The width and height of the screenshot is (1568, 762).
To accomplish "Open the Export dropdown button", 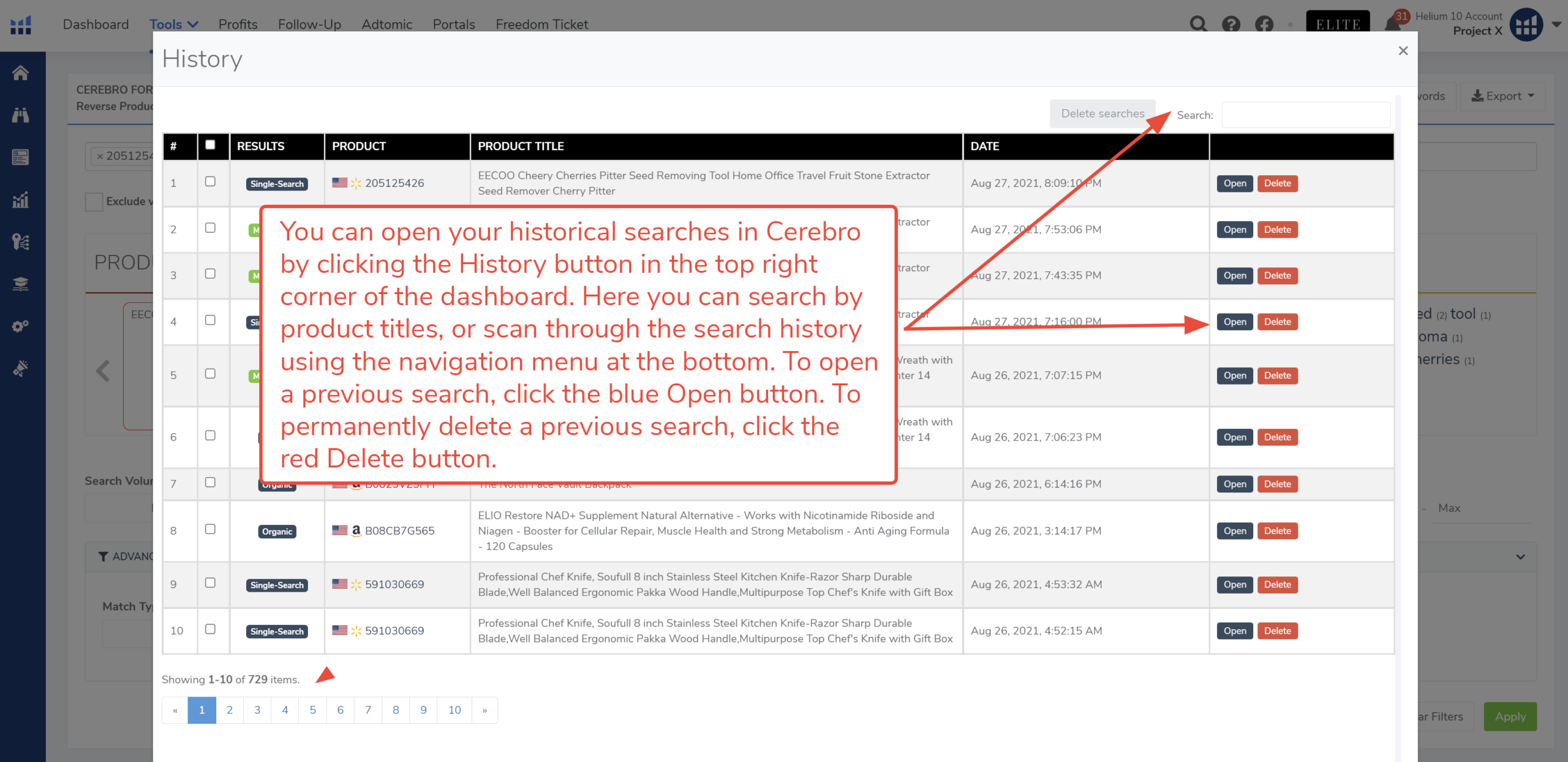I will point(1502,96).
